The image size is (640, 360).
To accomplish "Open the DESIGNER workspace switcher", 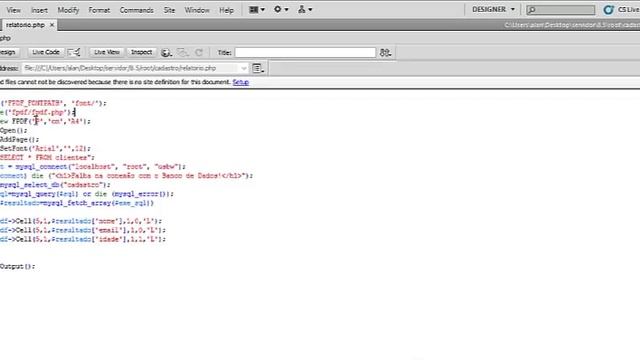I will coord(493,9).
